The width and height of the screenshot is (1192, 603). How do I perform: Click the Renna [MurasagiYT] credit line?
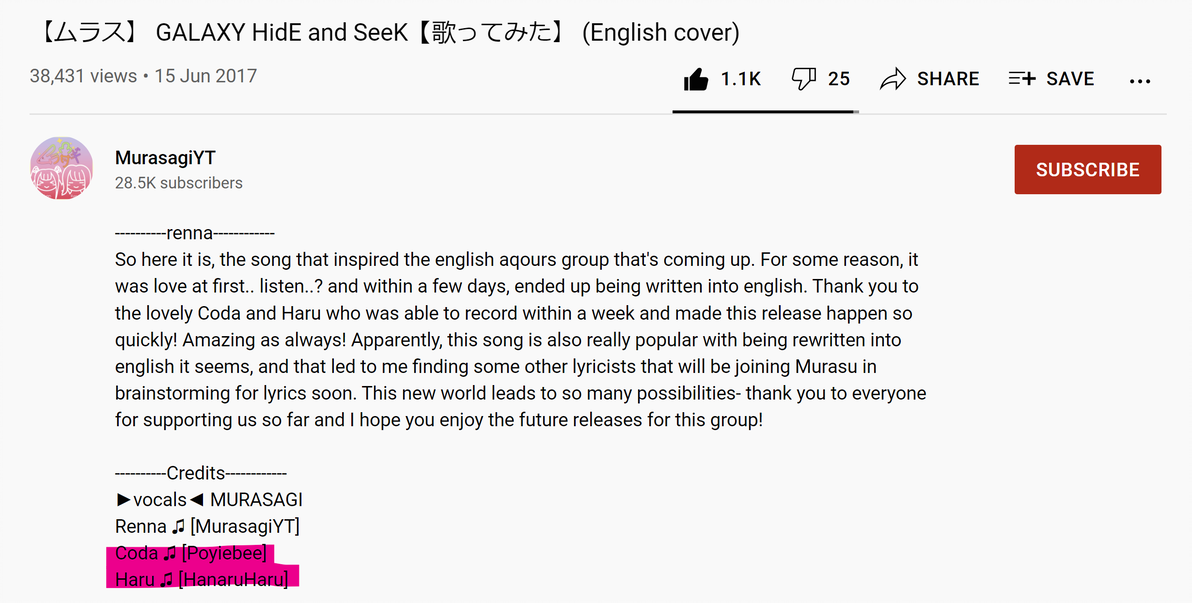(x=207, y=526)
